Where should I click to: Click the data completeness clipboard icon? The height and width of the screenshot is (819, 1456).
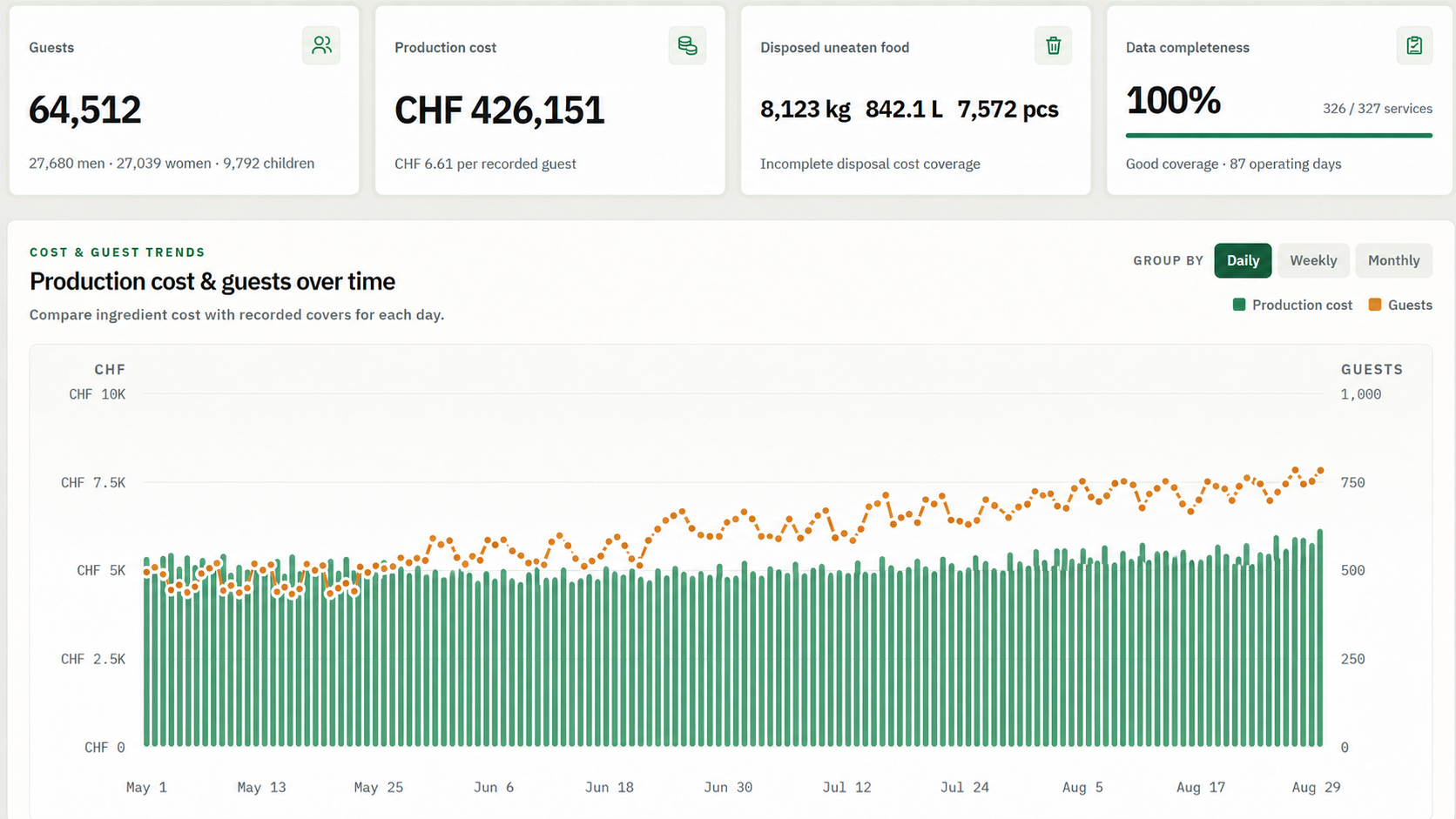tap(1414, 45)
